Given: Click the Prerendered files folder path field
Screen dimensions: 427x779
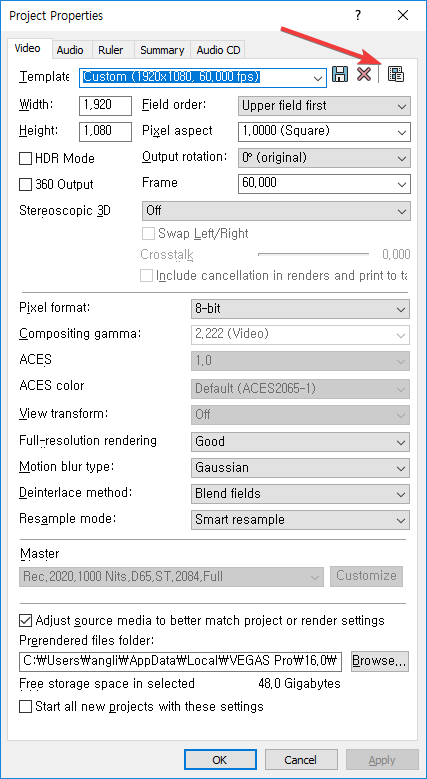Looking at the screenshot, I should [x=181, y=661].
